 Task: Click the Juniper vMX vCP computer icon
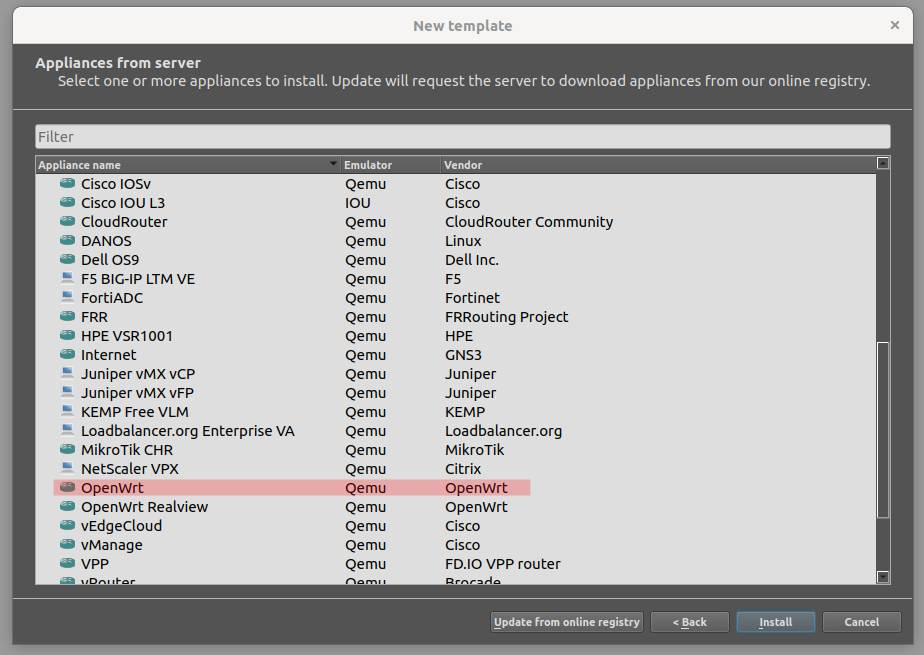67,373
